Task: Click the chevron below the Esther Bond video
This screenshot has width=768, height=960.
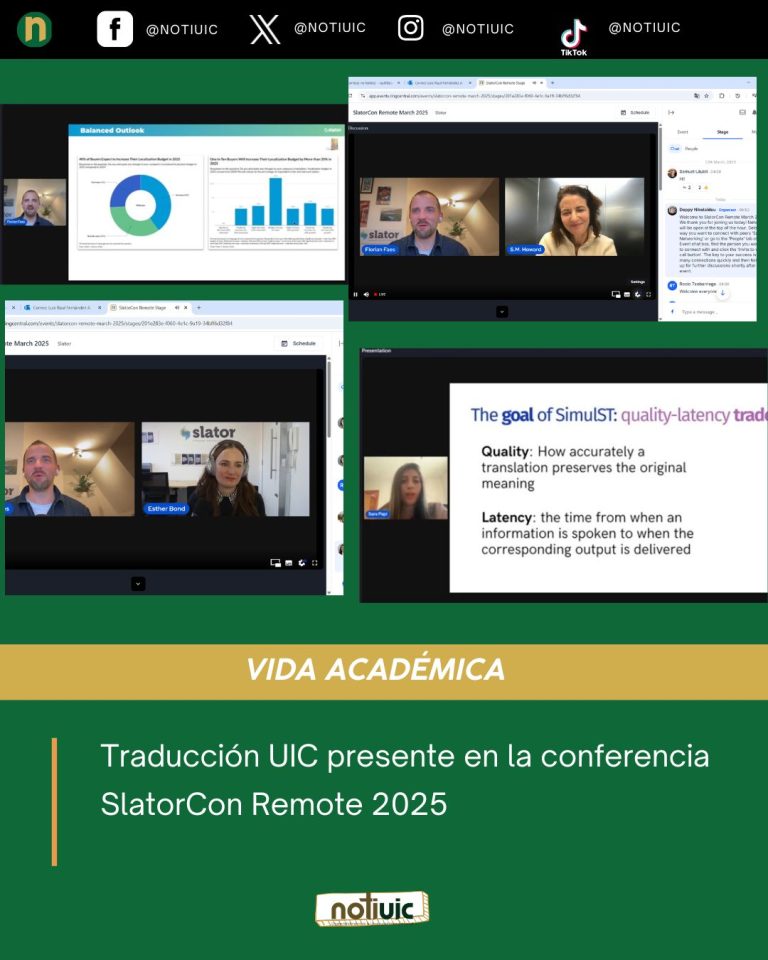Action: 138,583
